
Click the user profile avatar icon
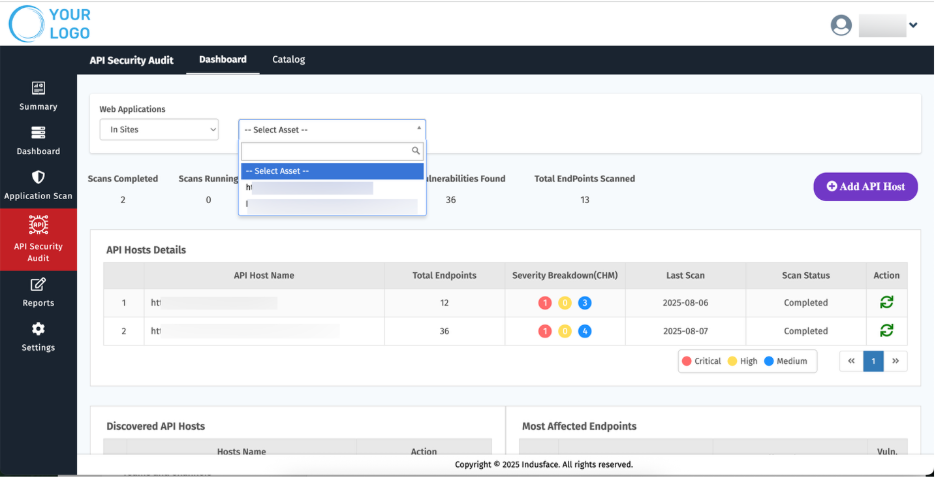pos(841,25)
